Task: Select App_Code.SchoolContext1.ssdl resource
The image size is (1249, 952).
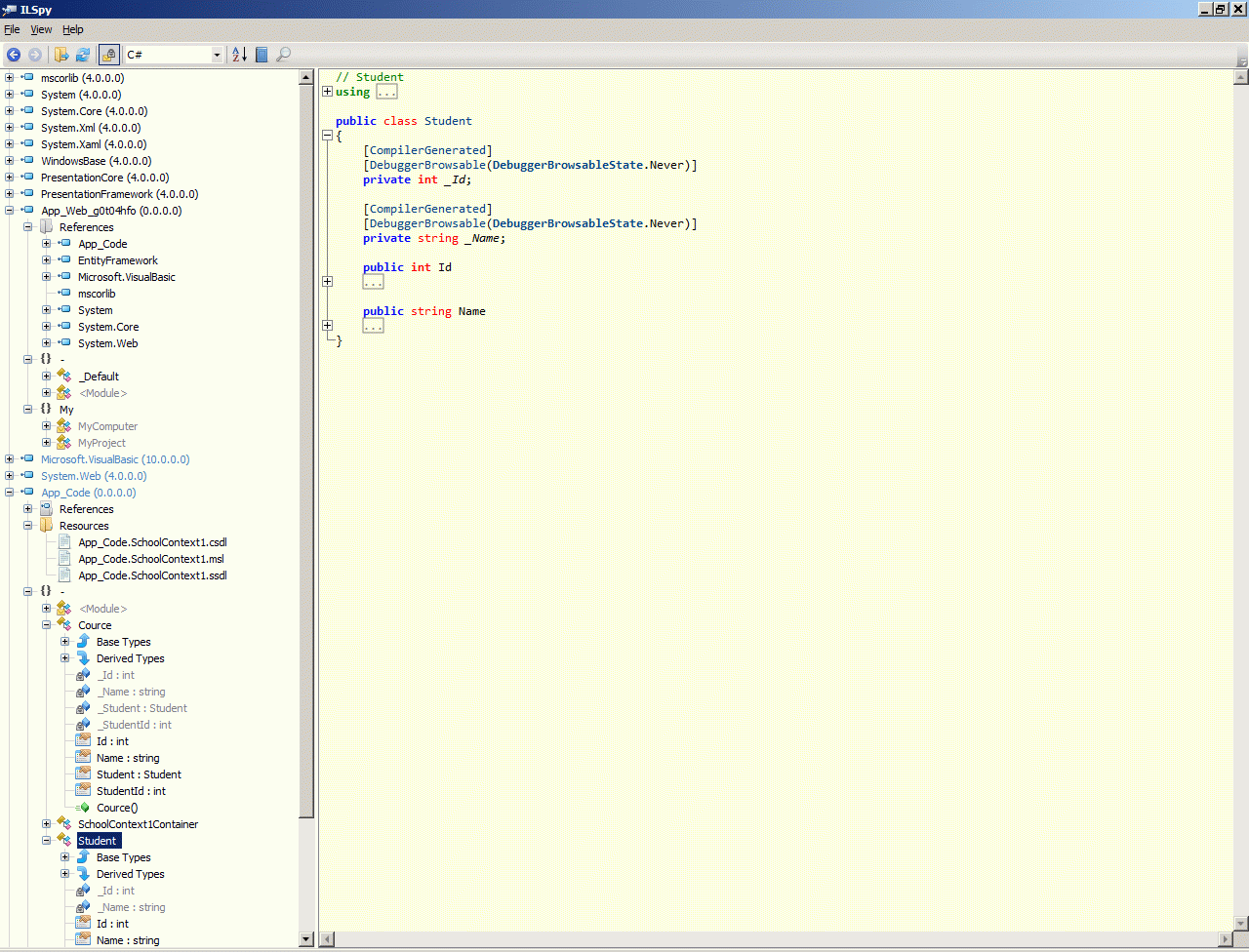Action: [x=152, y=575]
